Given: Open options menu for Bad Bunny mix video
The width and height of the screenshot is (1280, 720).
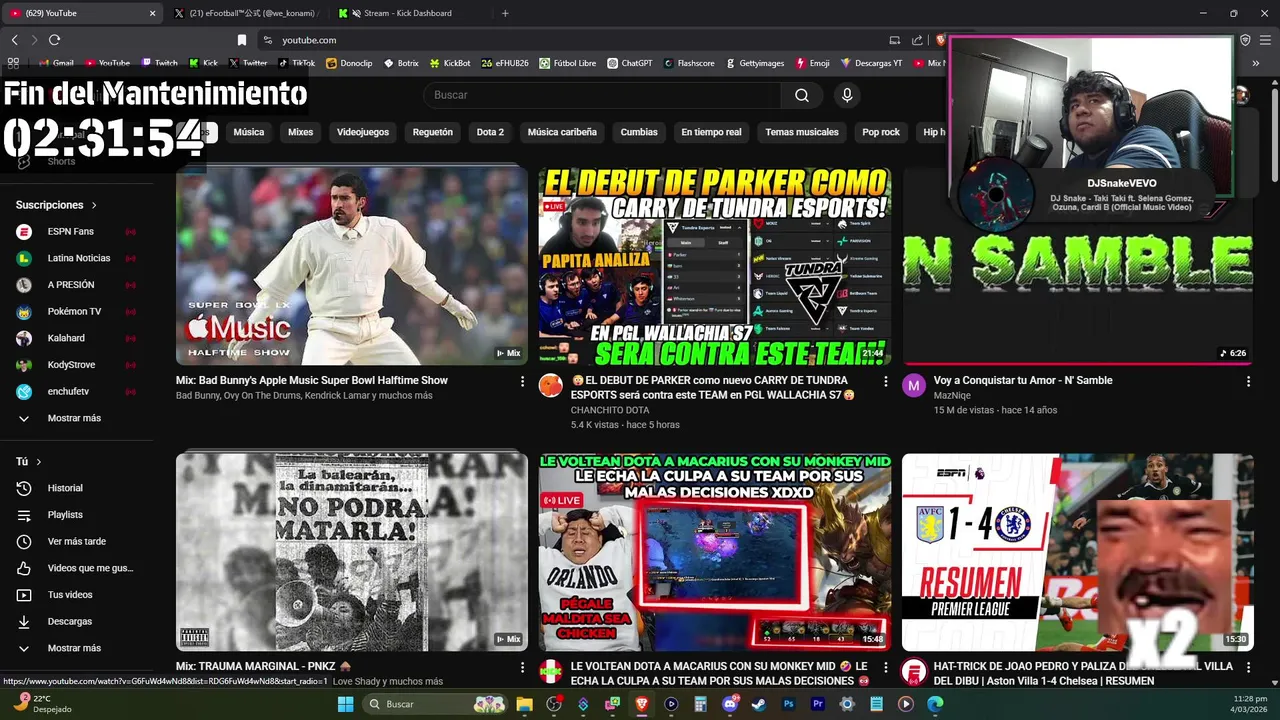Looking at the screenshot, I should [x=522, y=381].
